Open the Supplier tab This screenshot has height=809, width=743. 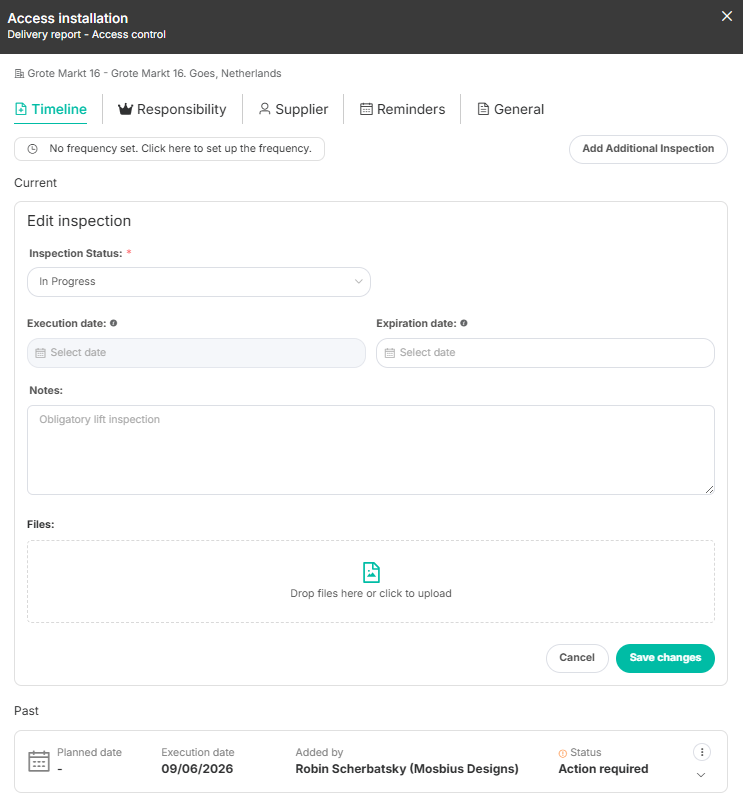coord(293,109)
